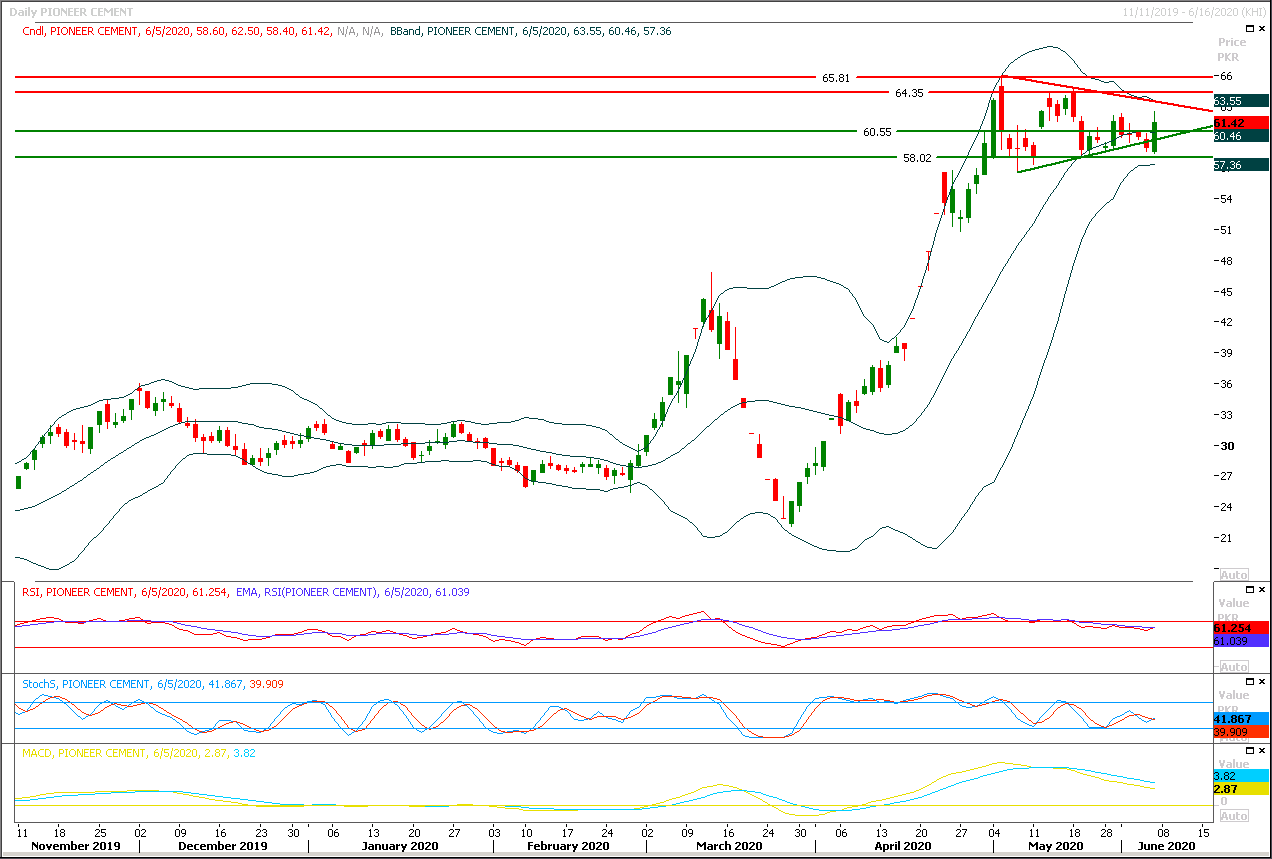Click 'November 2019' on the time axis
1272x859 pixels.
[75, 846]
